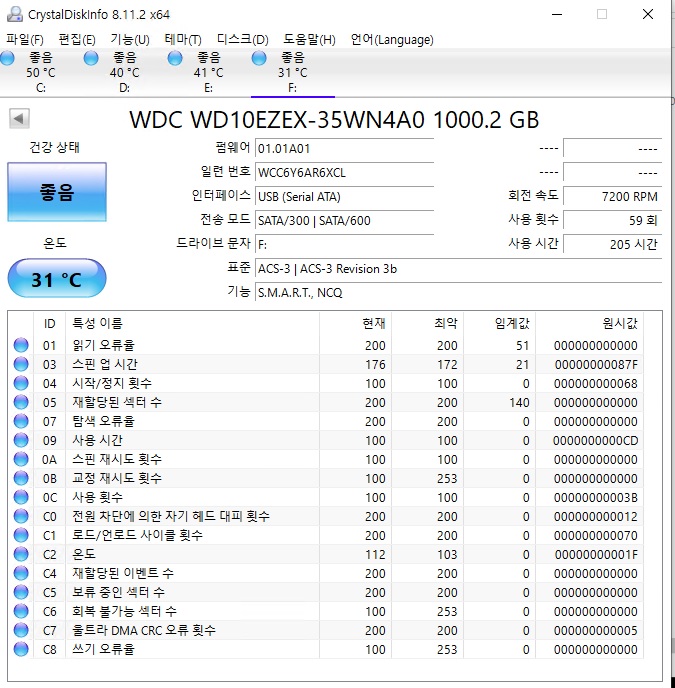The image size is (675, 688).
Task: Click status orb for 0A 스핀 재시도 횟수
Action: coord(21,459)
